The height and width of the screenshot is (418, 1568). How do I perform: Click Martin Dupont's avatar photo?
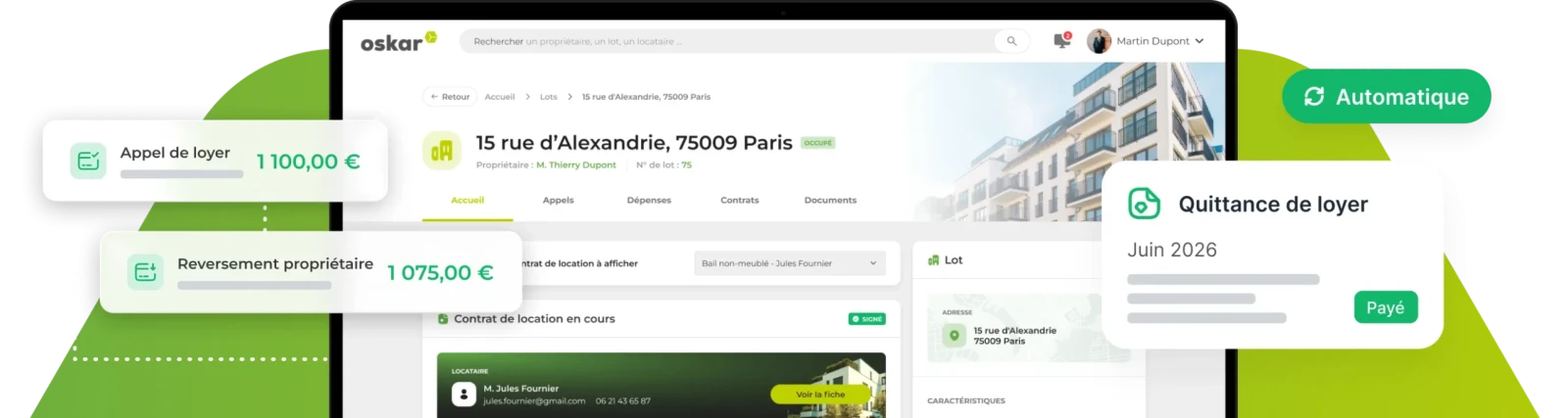coord(1099,41)
